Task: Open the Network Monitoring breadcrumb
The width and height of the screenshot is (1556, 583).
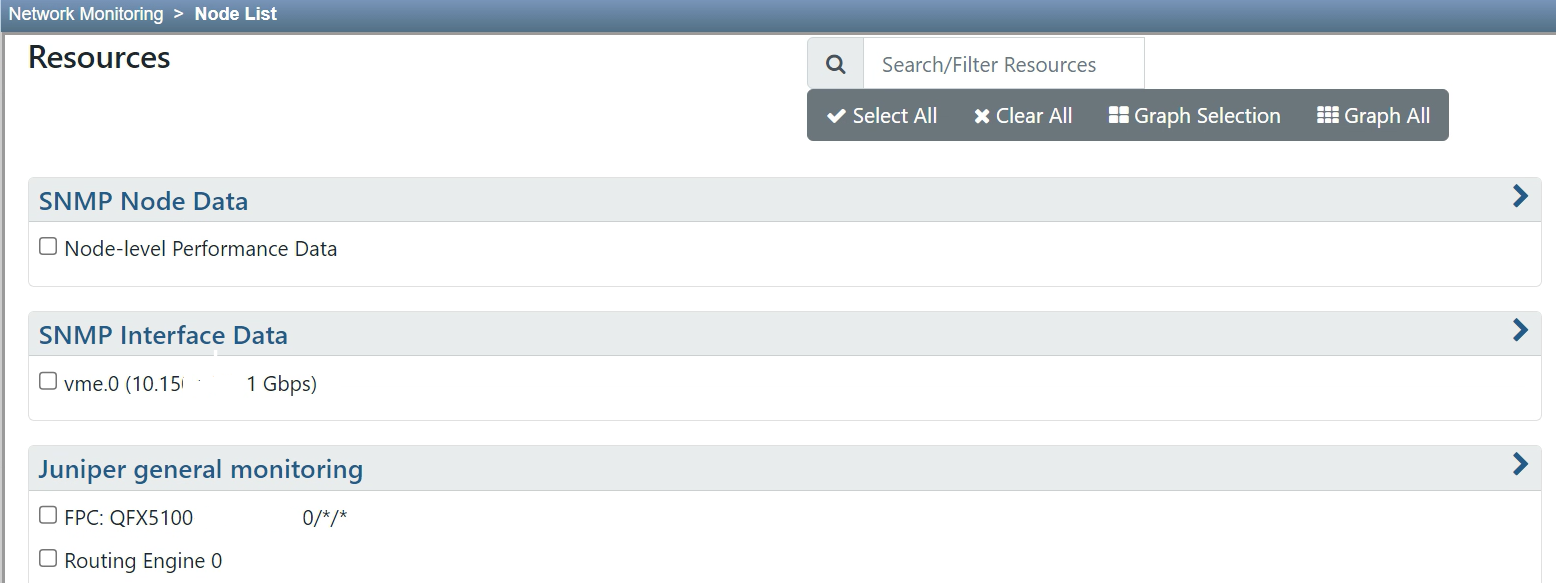Action: [x=85, y=13]
